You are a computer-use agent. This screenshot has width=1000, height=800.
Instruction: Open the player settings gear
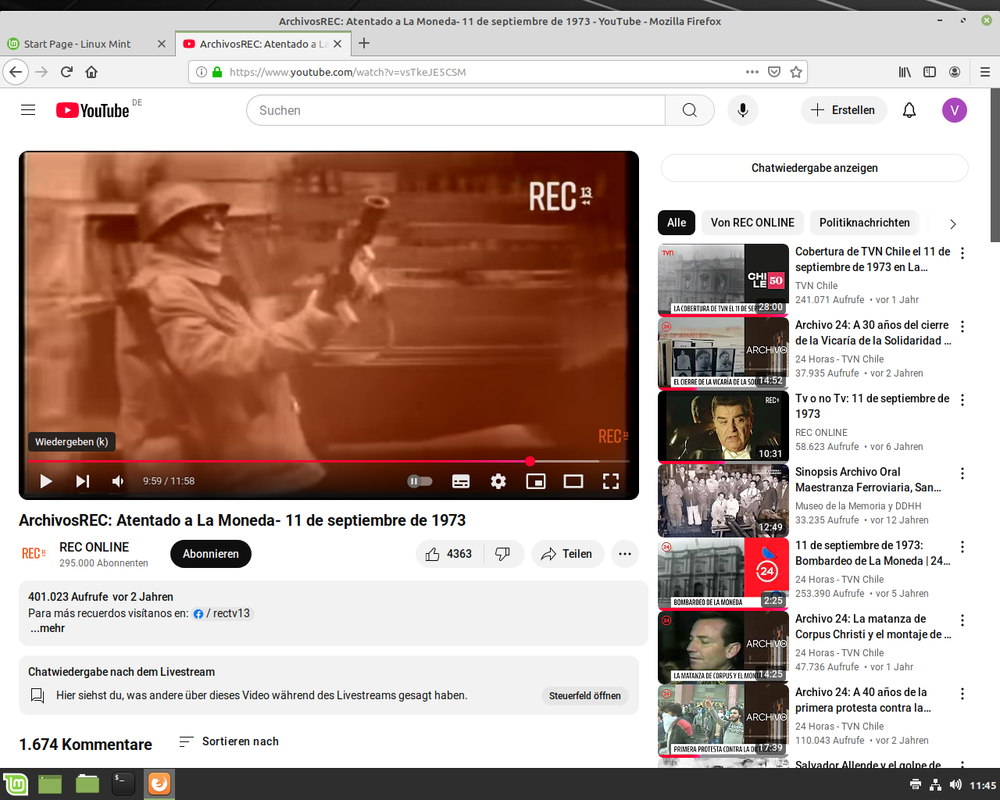click(498, 481)
